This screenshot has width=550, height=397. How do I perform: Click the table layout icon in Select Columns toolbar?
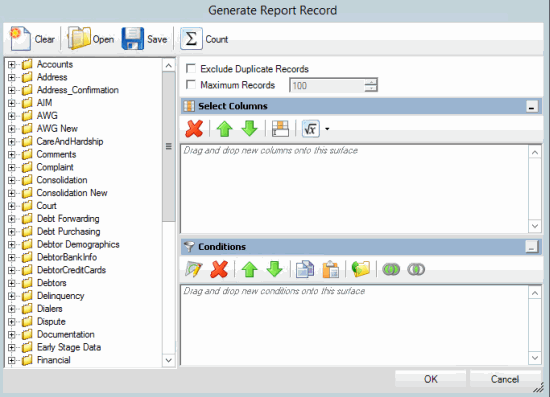pos(280,129)
